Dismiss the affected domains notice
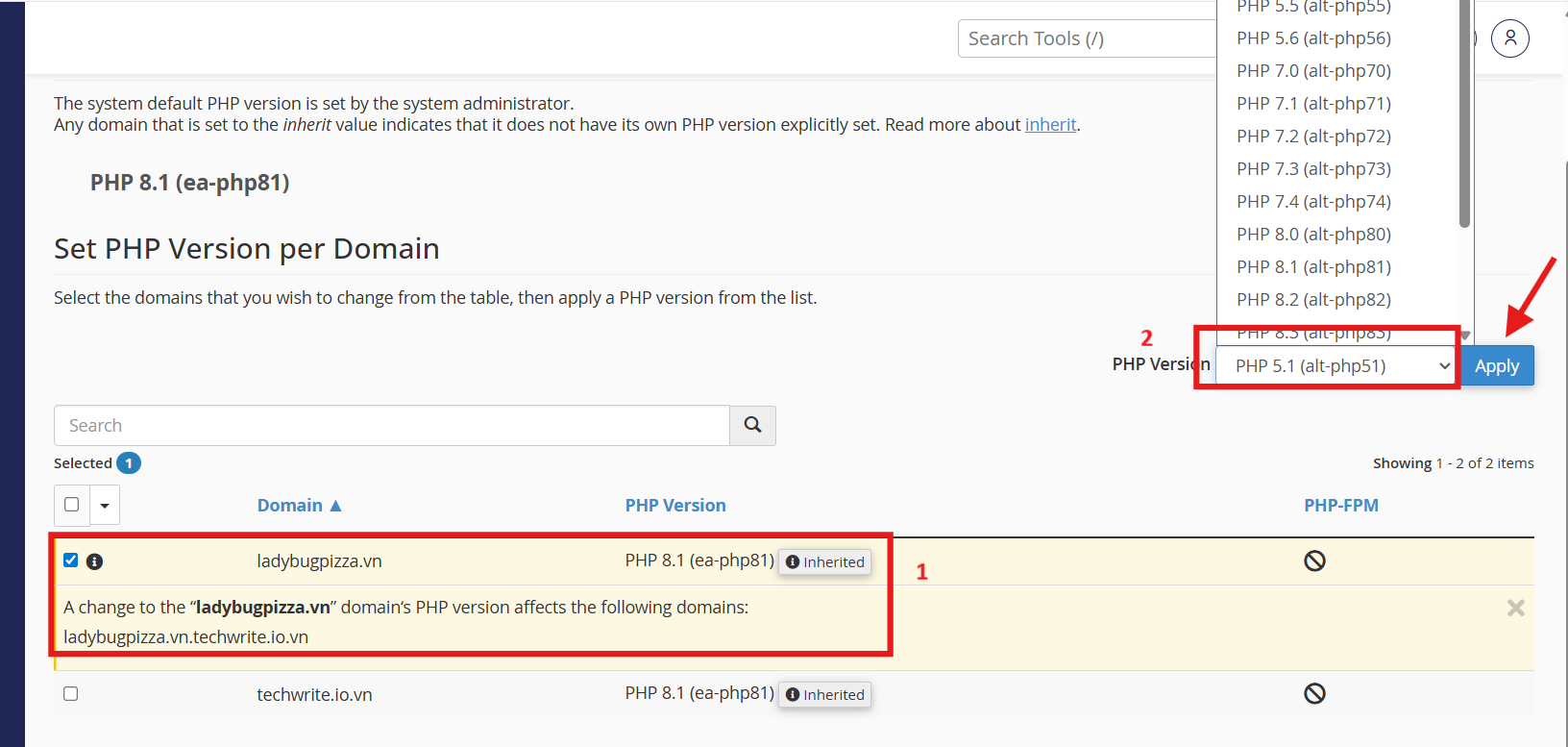The height and width of the screenshot is (747, 1568). (1516, 608)
